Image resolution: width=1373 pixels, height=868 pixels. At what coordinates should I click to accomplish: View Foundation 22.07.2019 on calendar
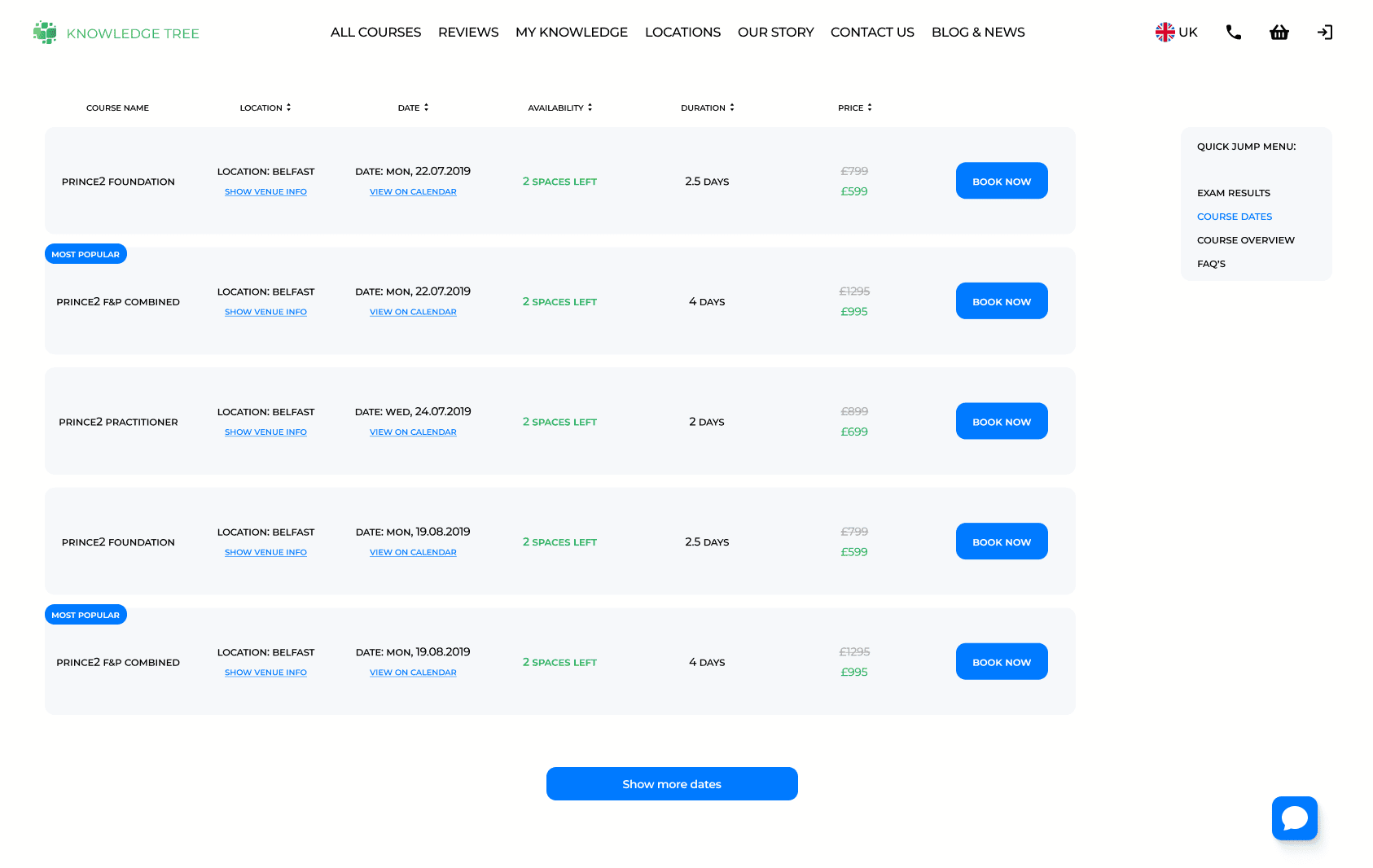tap(413, 192)
